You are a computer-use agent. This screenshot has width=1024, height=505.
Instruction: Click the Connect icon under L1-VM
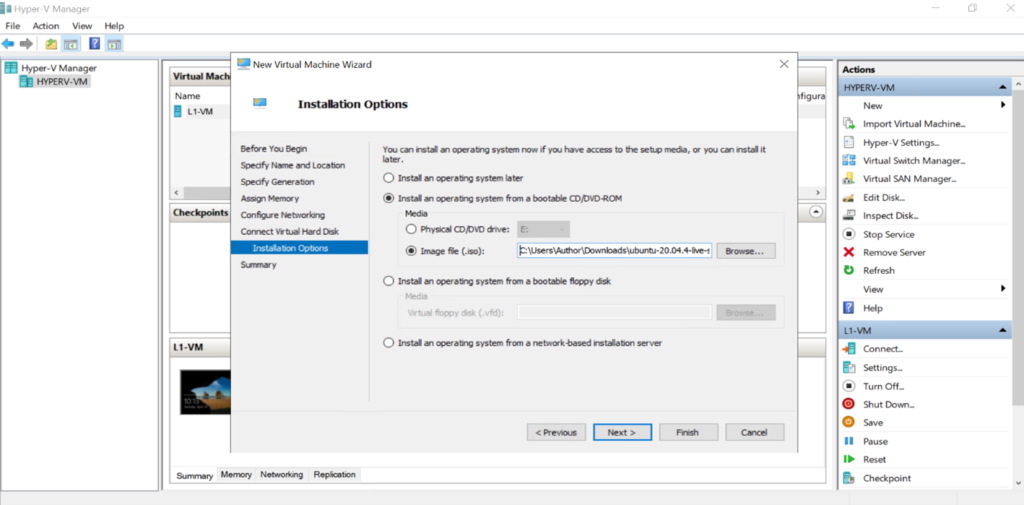pyautogui.click(x=849, y=349)
